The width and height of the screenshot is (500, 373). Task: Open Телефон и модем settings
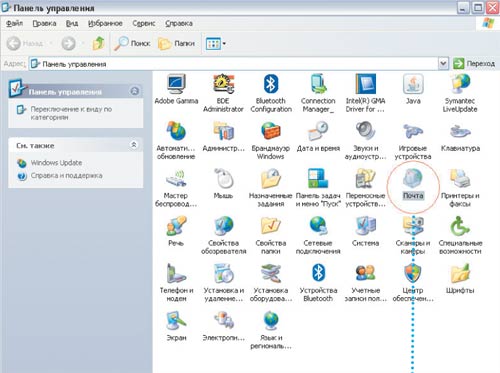[x=176, y=283]
